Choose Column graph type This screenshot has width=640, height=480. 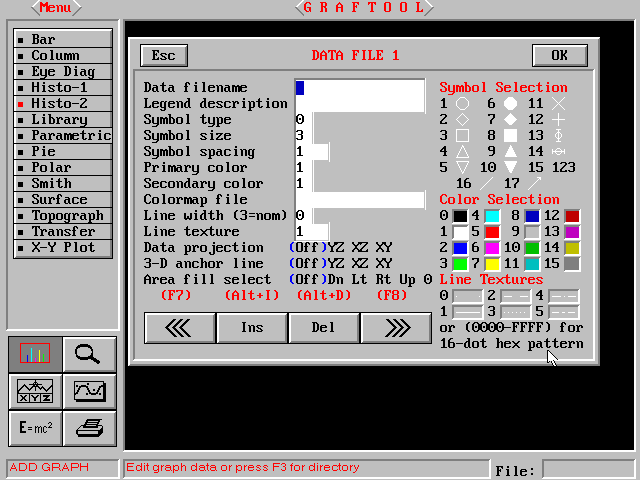tap(63, 56)
